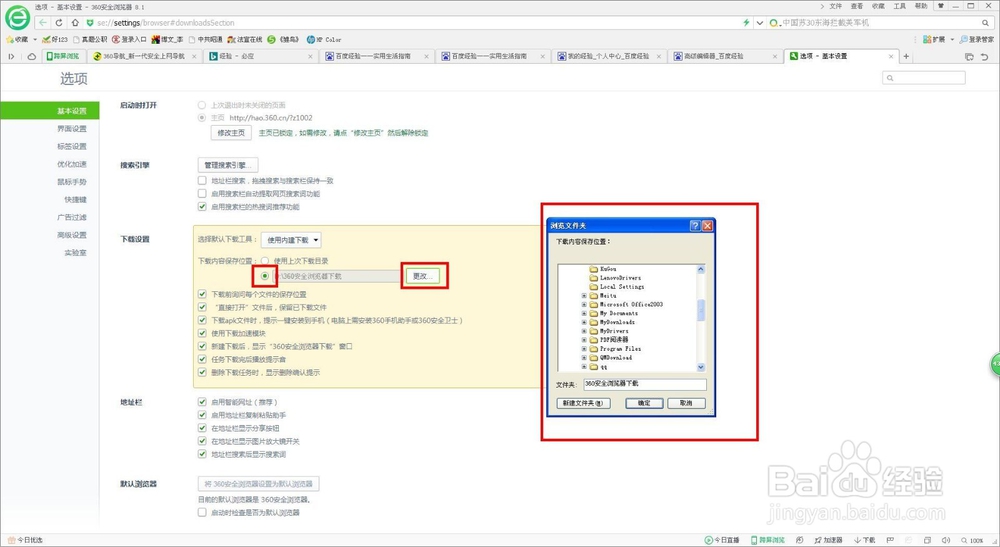Confirm folder dialog with 确定
1000x547 pixels.
[644, 404]
